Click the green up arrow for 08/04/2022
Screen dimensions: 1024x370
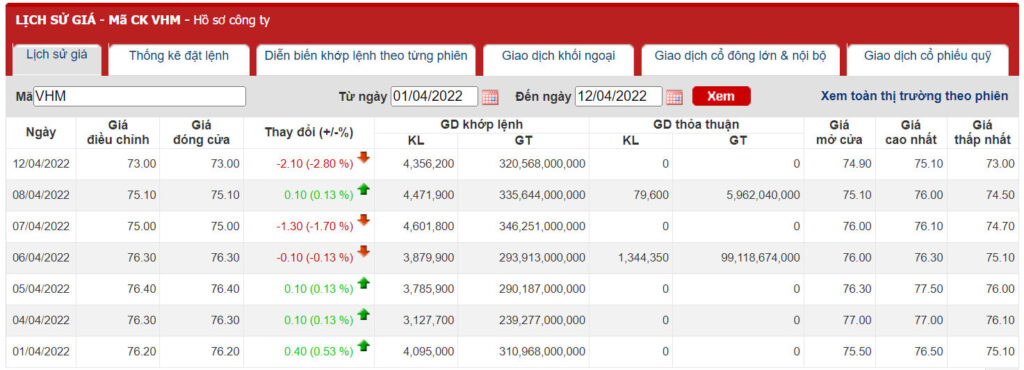pos(364,189)
